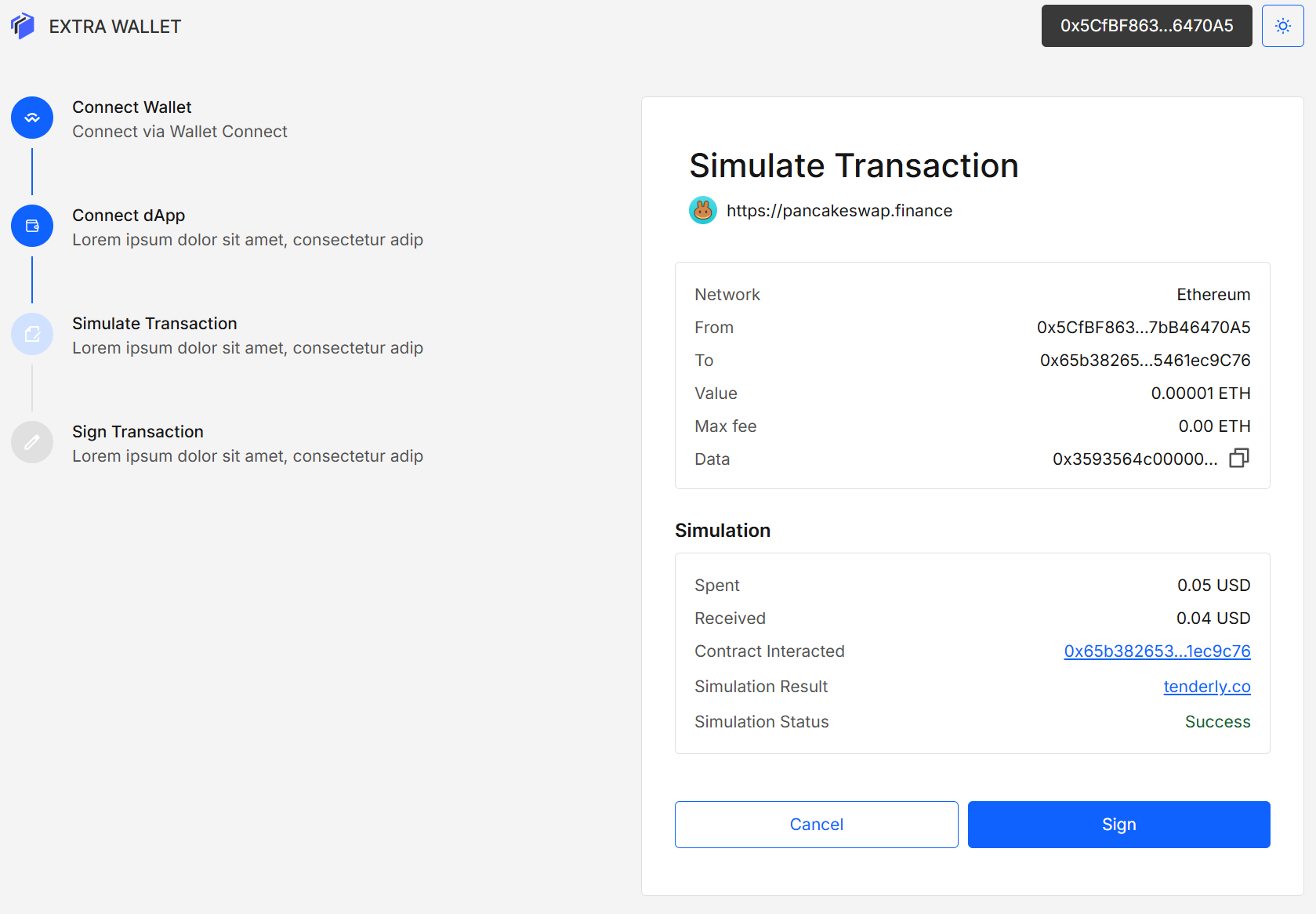Select the Sign Transaction step title
The width and height of the screenshot is (1316, 914).
(x=138, y=432)
